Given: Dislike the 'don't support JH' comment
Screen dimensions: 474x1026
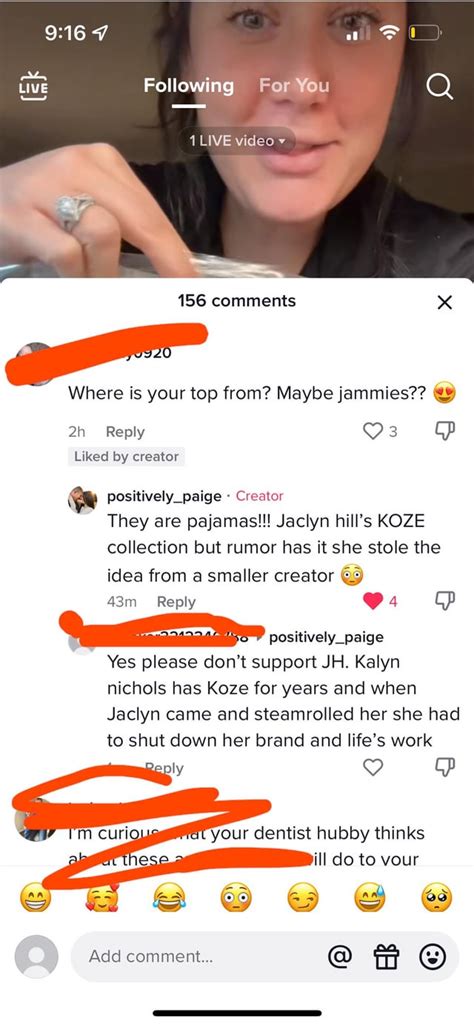Looking at the screenshot, I should (446, 768).
